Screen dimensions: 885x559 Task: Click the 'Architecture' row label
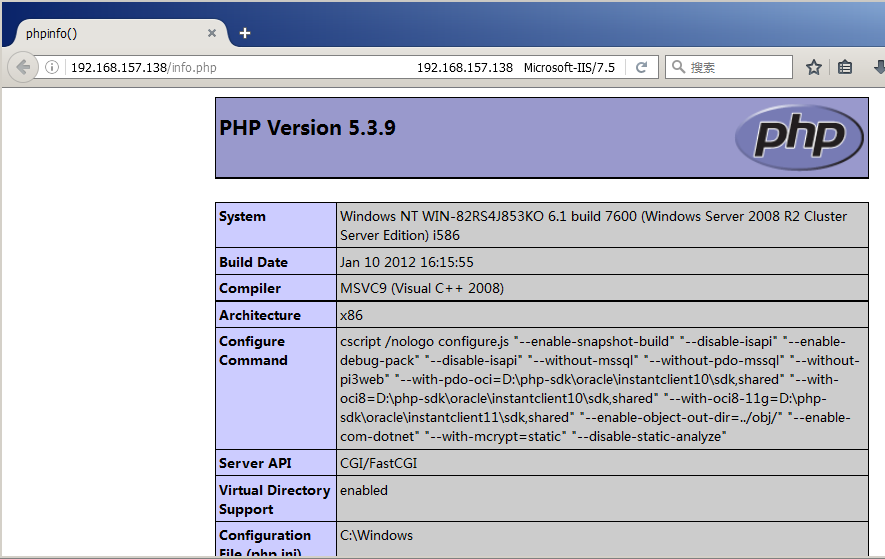(x=260, y=315)
